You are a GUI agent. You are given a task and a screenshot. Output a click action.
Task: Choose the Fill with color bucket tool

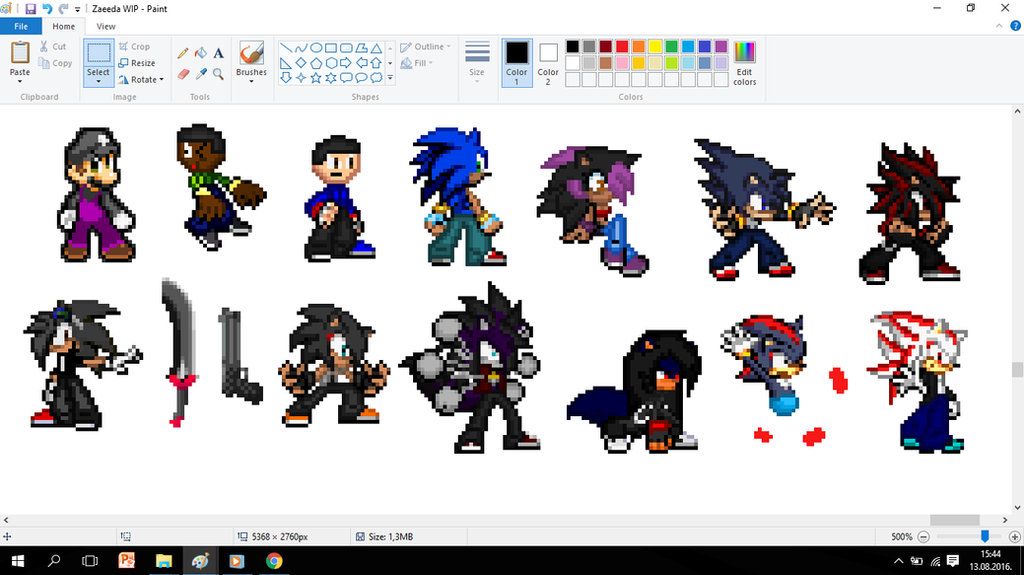click(200, 53)
